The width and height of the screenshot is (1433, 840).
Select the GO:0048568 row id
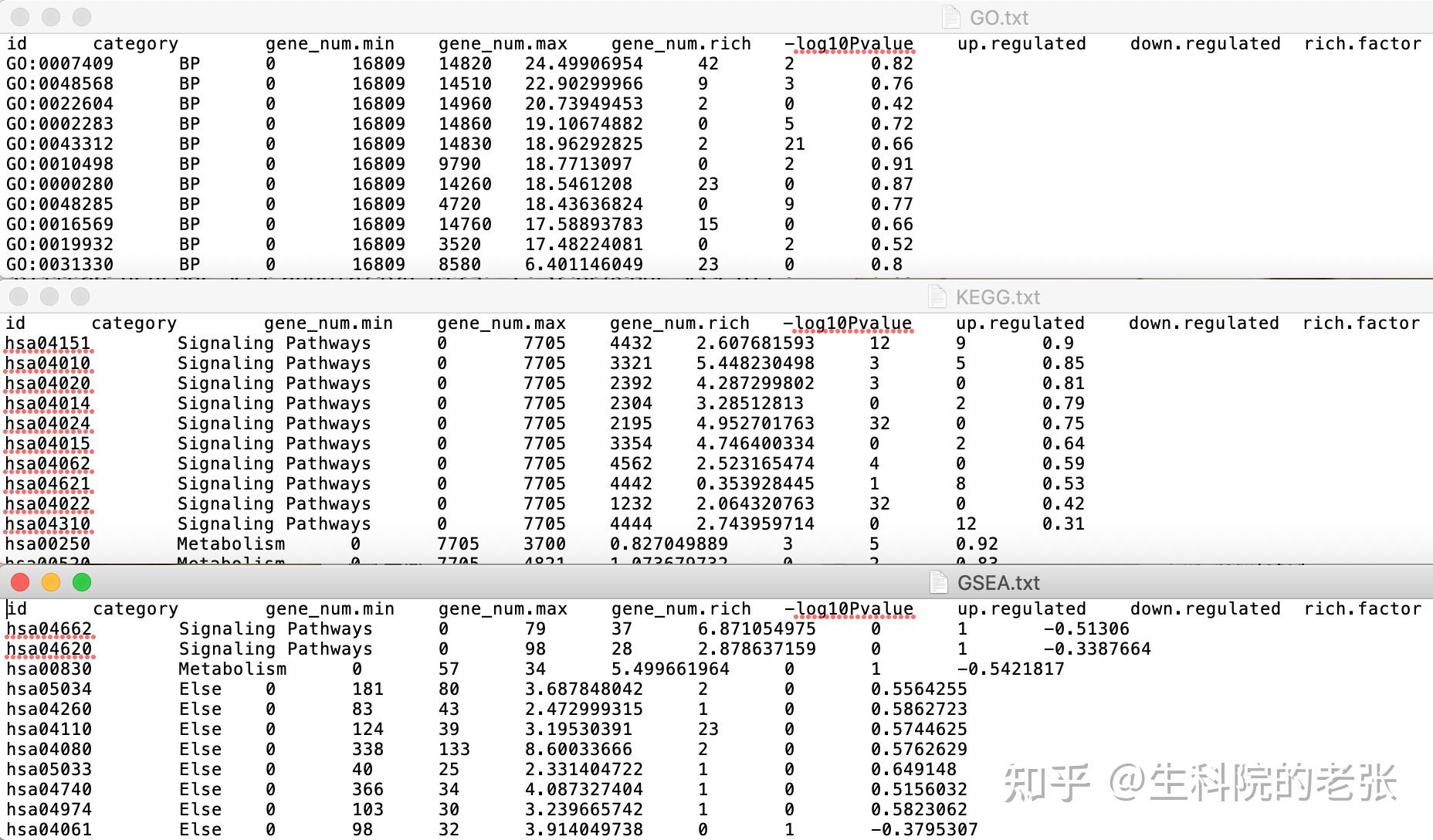point(59,83)
